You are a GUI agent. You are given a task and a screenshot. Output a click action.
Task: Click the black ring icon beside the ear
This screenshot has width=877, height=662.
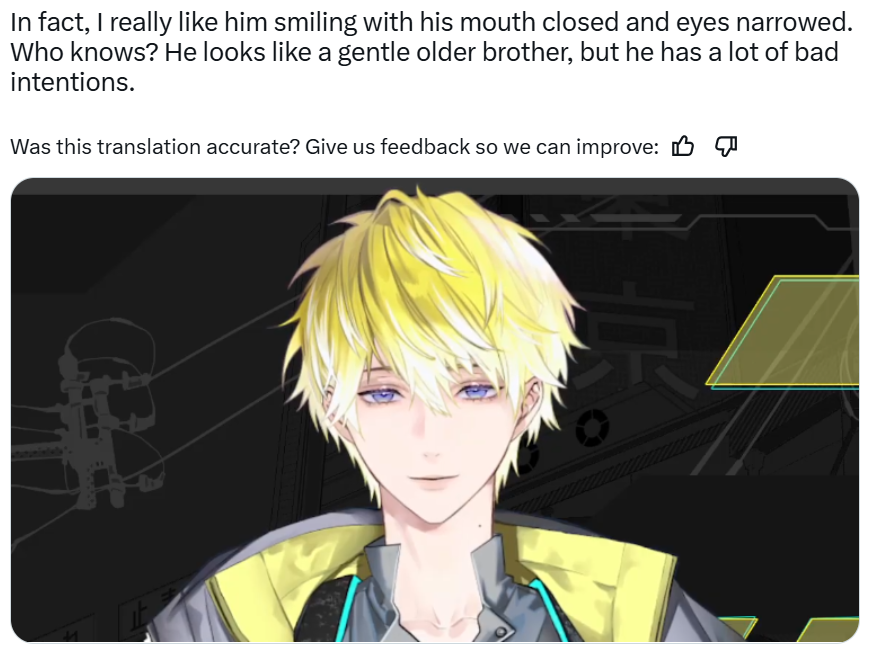[x=592, y=427]
